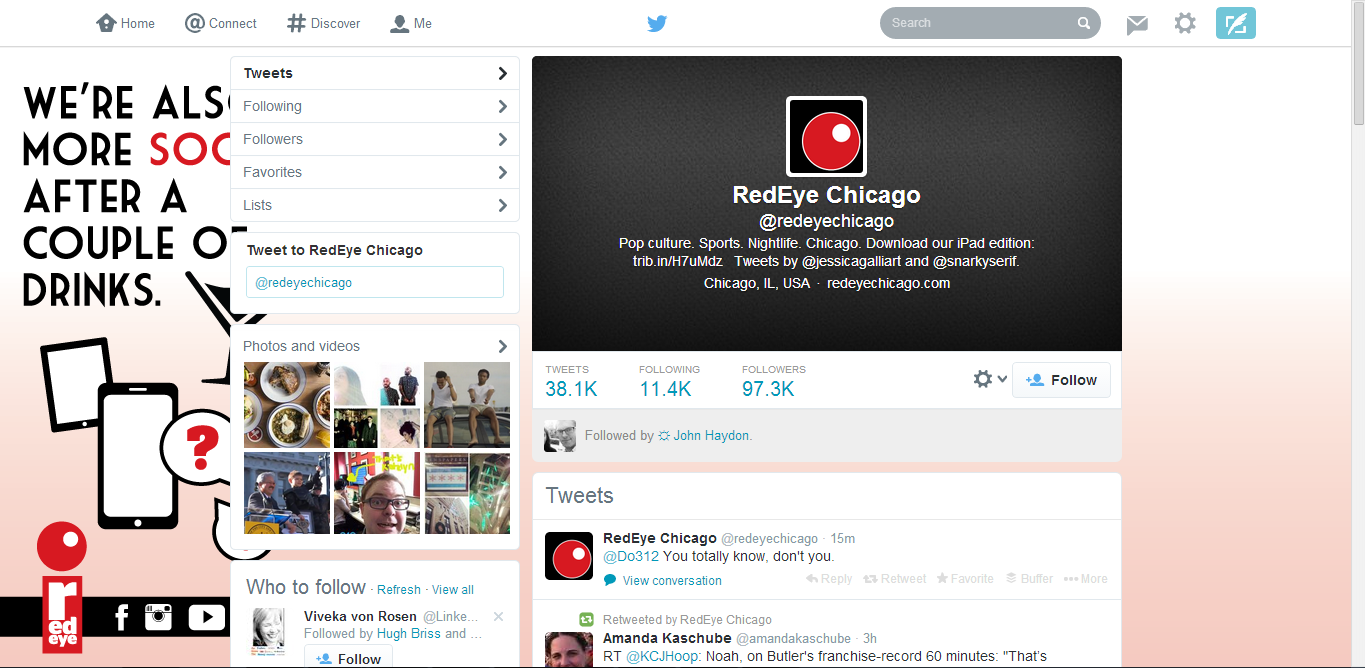Open the podium speaker photo thumbnail

point(287,493)
